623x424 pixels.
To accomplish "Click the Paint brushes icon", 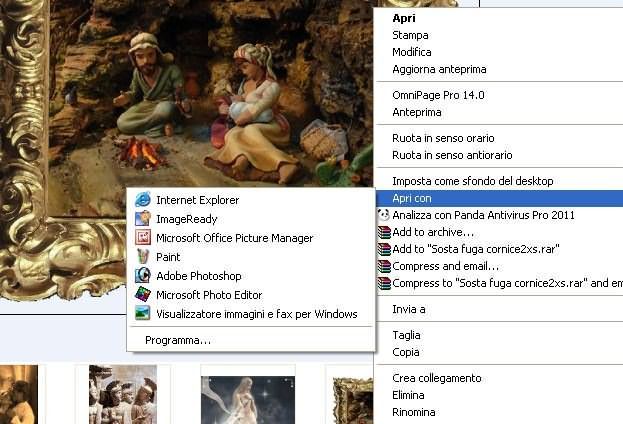I will click(143, 257).
